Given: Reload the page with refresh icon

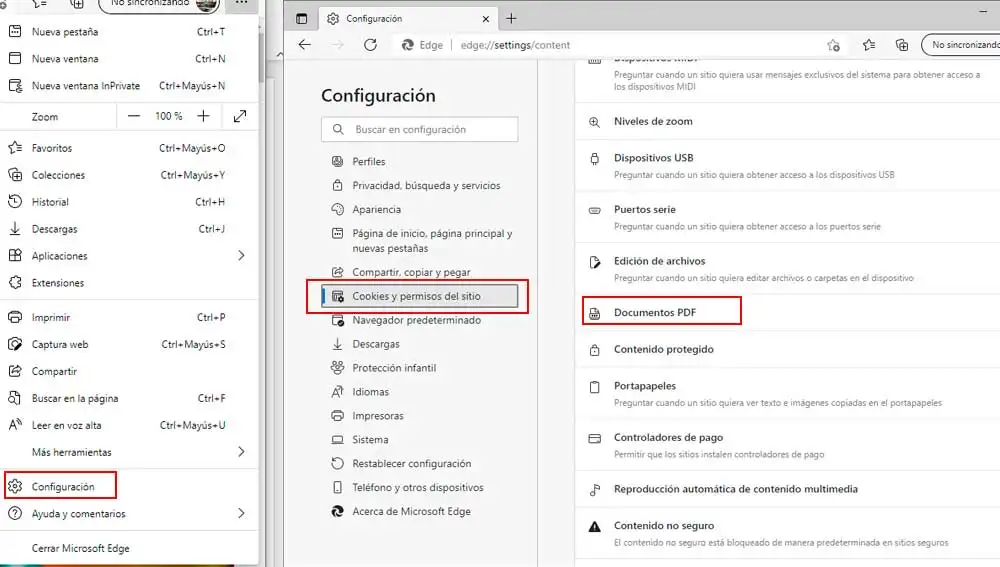Looking at the screenshot, I should point(370,45).
